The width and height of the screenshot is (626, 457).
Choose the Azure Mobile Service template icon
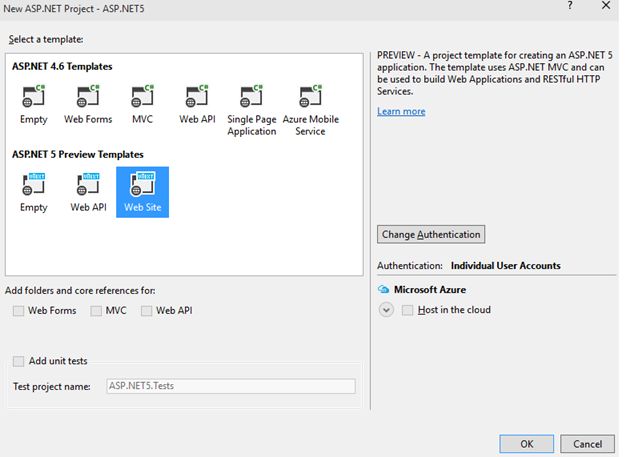(x=311, y=97)
